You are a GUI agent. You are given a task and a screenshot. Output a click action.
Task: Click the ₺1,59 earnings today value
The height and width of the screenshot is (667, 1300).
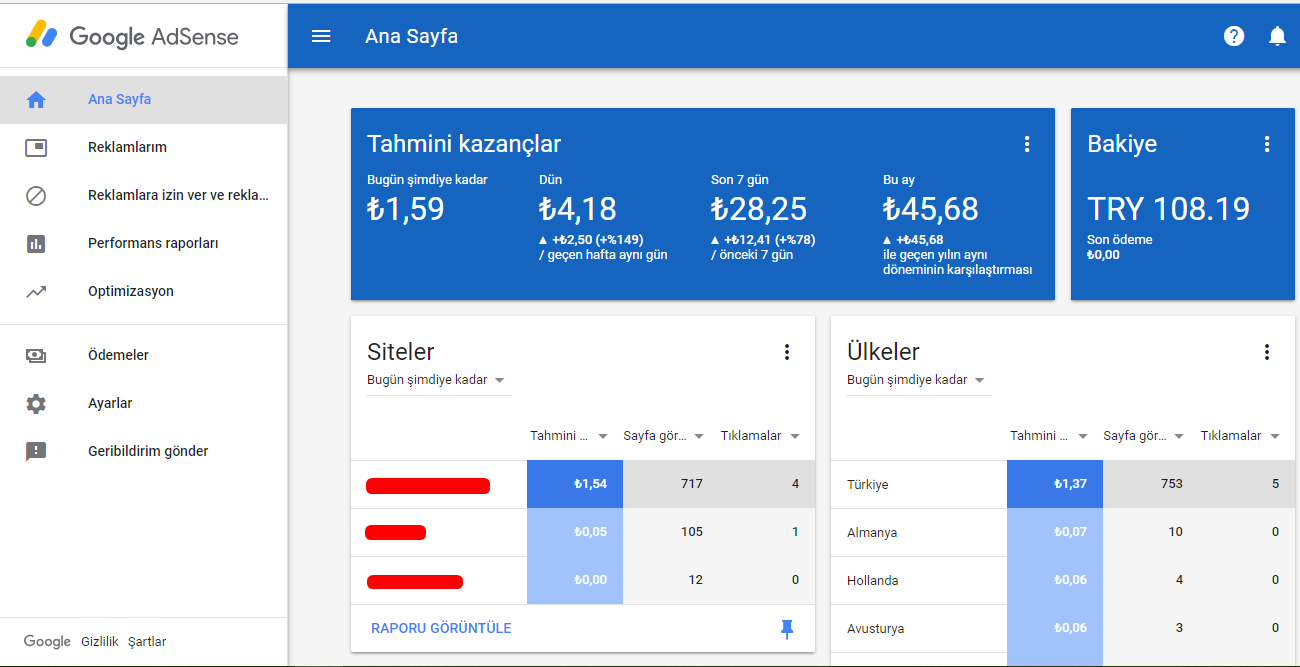pyautogui.click(x=406, y=209)
